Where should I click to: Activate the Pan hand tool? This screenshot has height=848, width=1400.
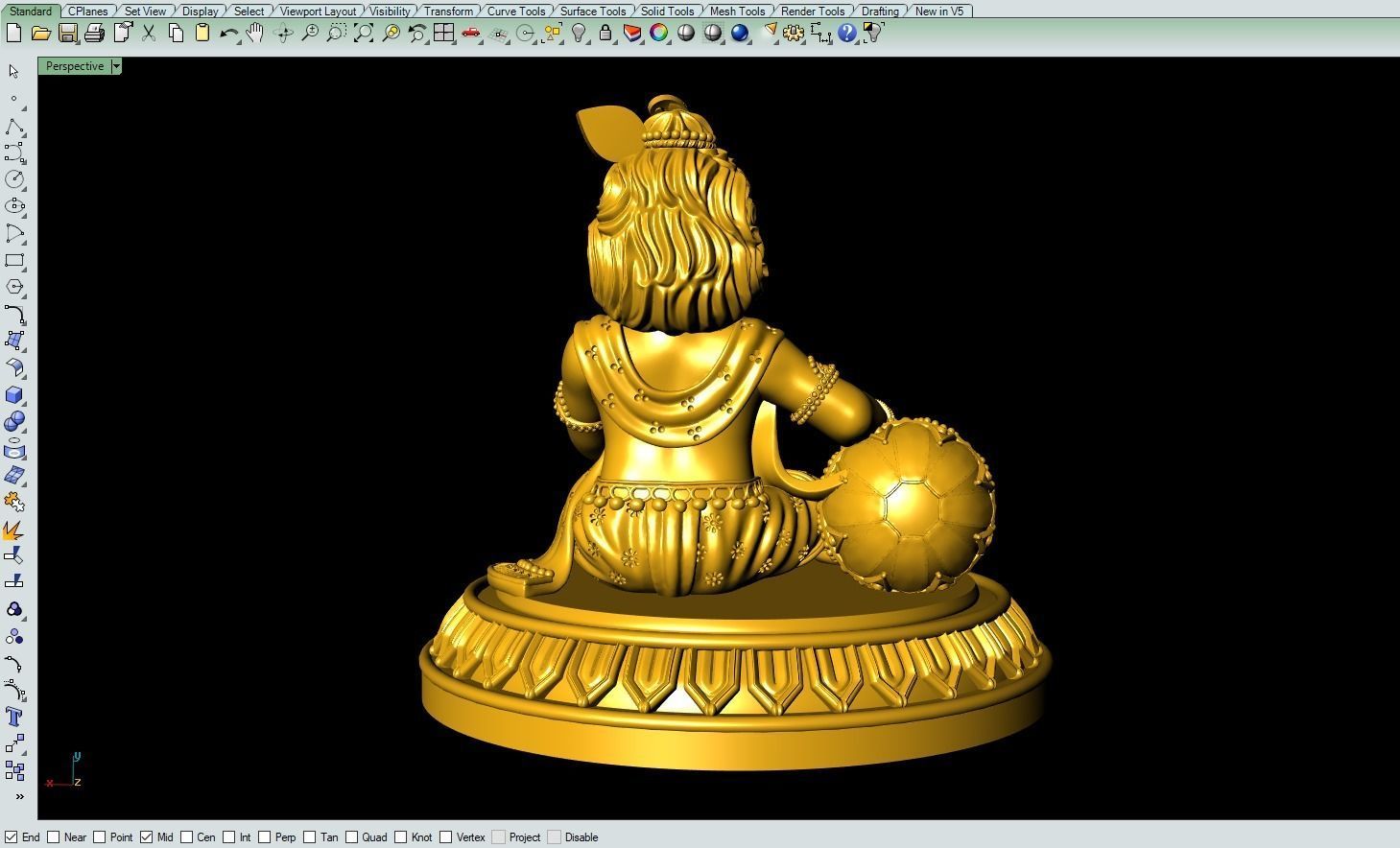[x=255, y=34]
